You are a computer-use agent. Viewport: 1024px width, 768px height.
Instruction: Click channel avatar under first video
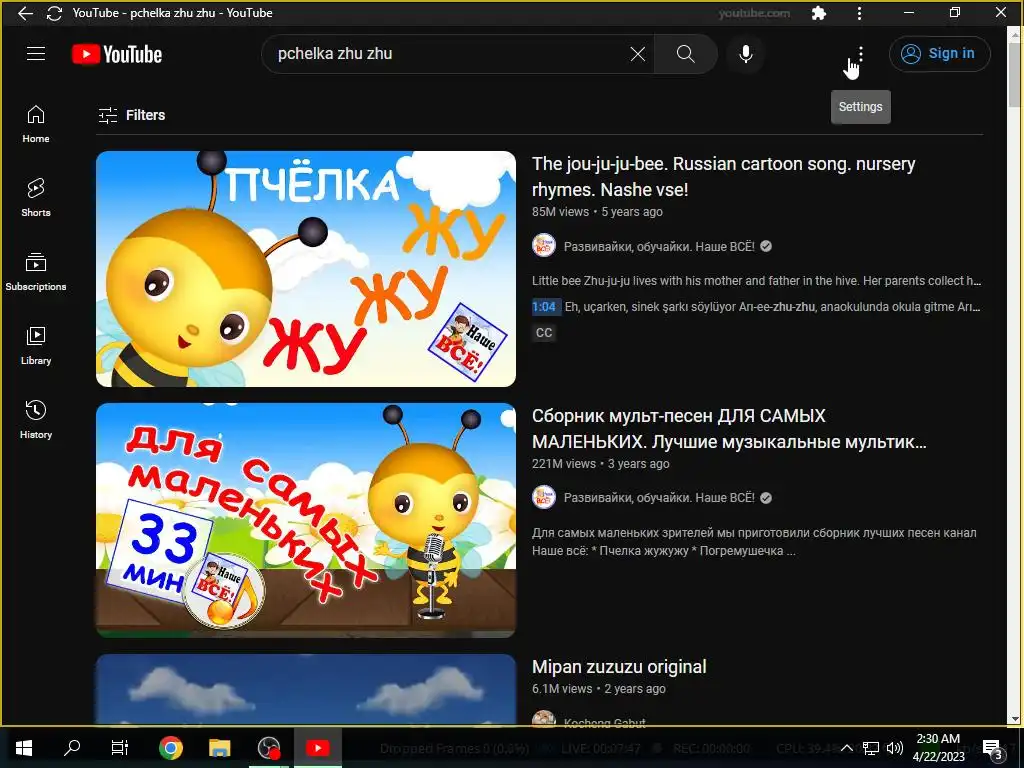pyautogui.click(x=543, y=246)
